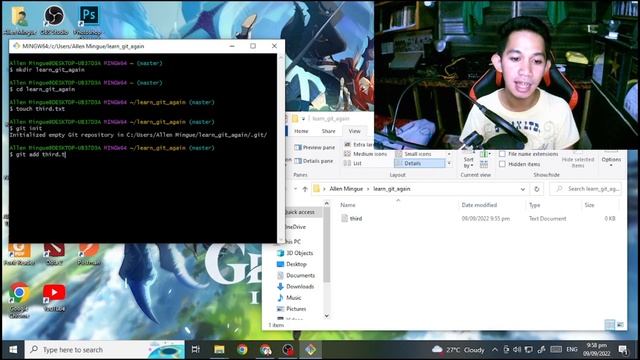
Task: Select the View ribbon tab
Action: pos(354,131)
